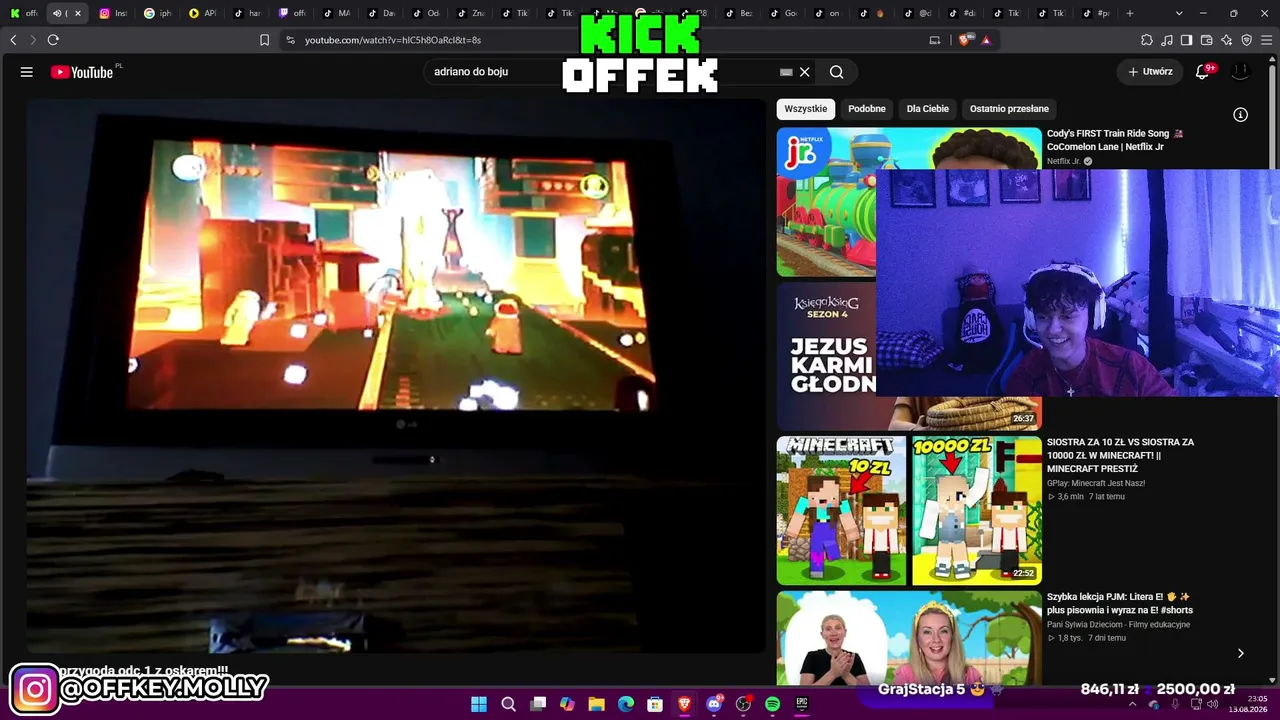Switch to the Google 'iph' tab
This screenshot has width=1280, height=720.
[158, 13]
